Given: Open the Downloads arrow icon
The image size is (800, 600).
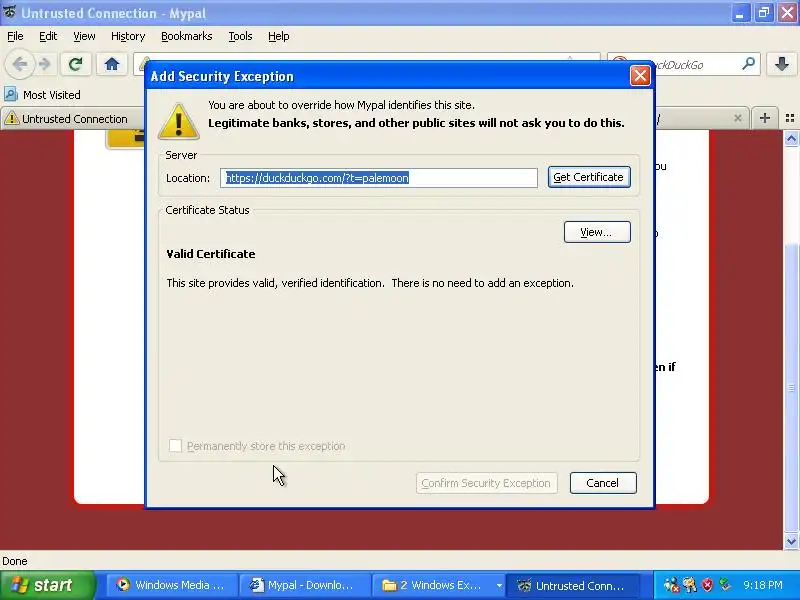Looking at the screenshot, I should 782,64.
